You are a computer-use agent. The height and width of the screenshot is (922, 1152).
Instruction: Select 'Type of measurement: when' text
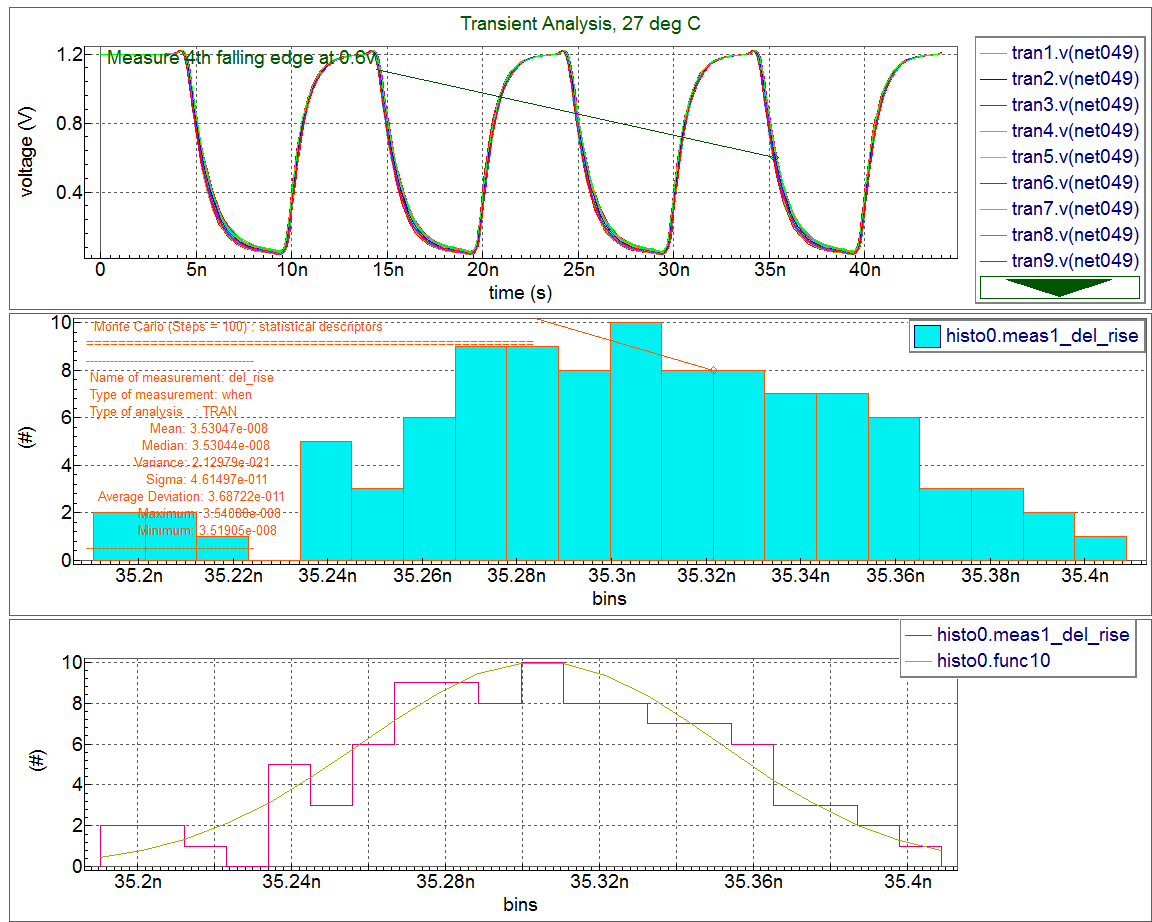tap(170, 395)
